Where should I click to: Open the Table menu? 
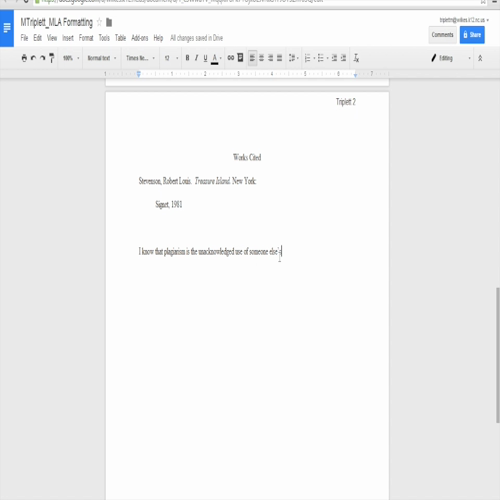point(120,38)
